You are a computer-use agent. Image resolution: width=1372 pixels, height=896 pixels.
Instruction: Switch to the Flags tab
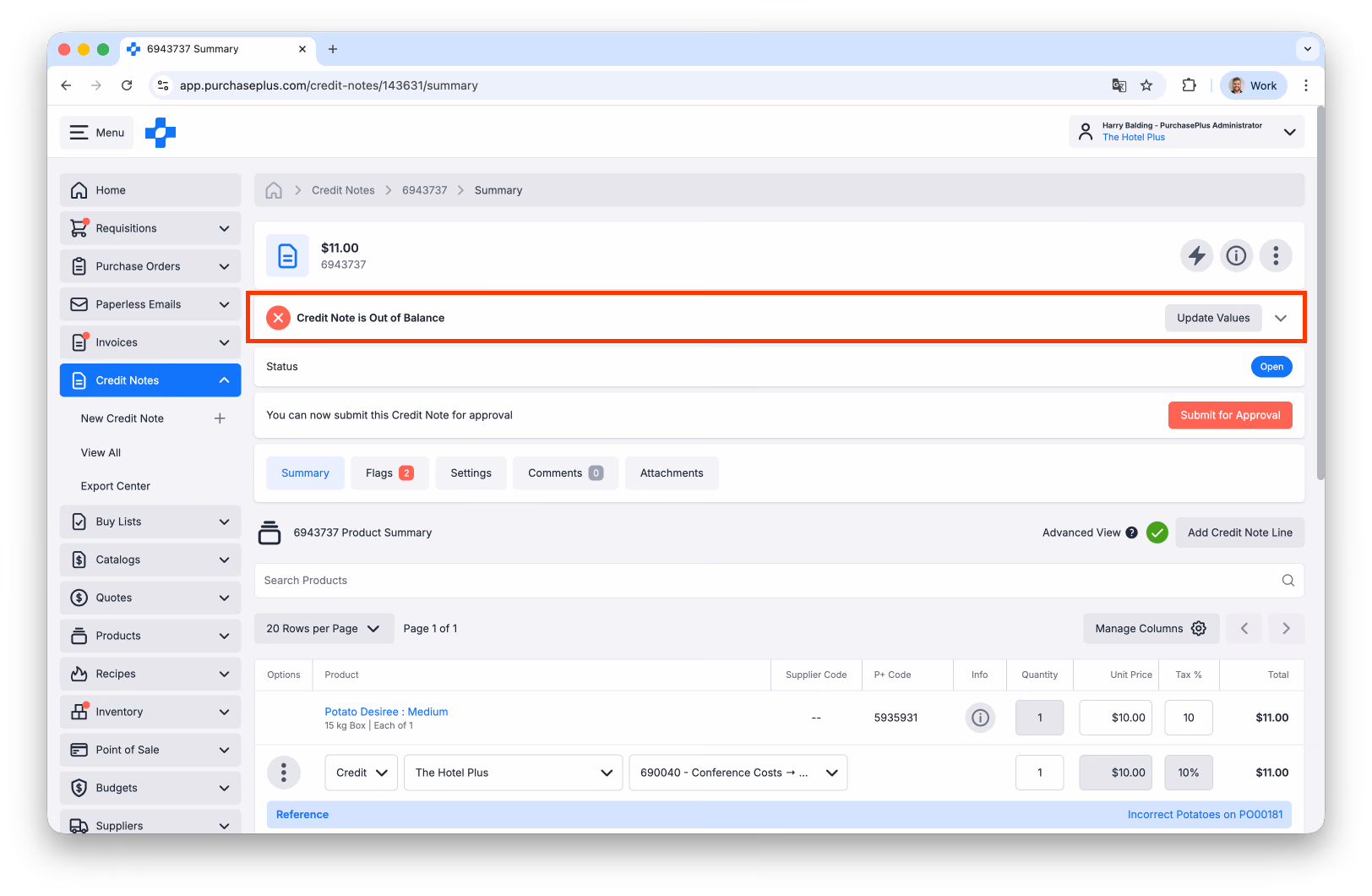click(389, 473)
